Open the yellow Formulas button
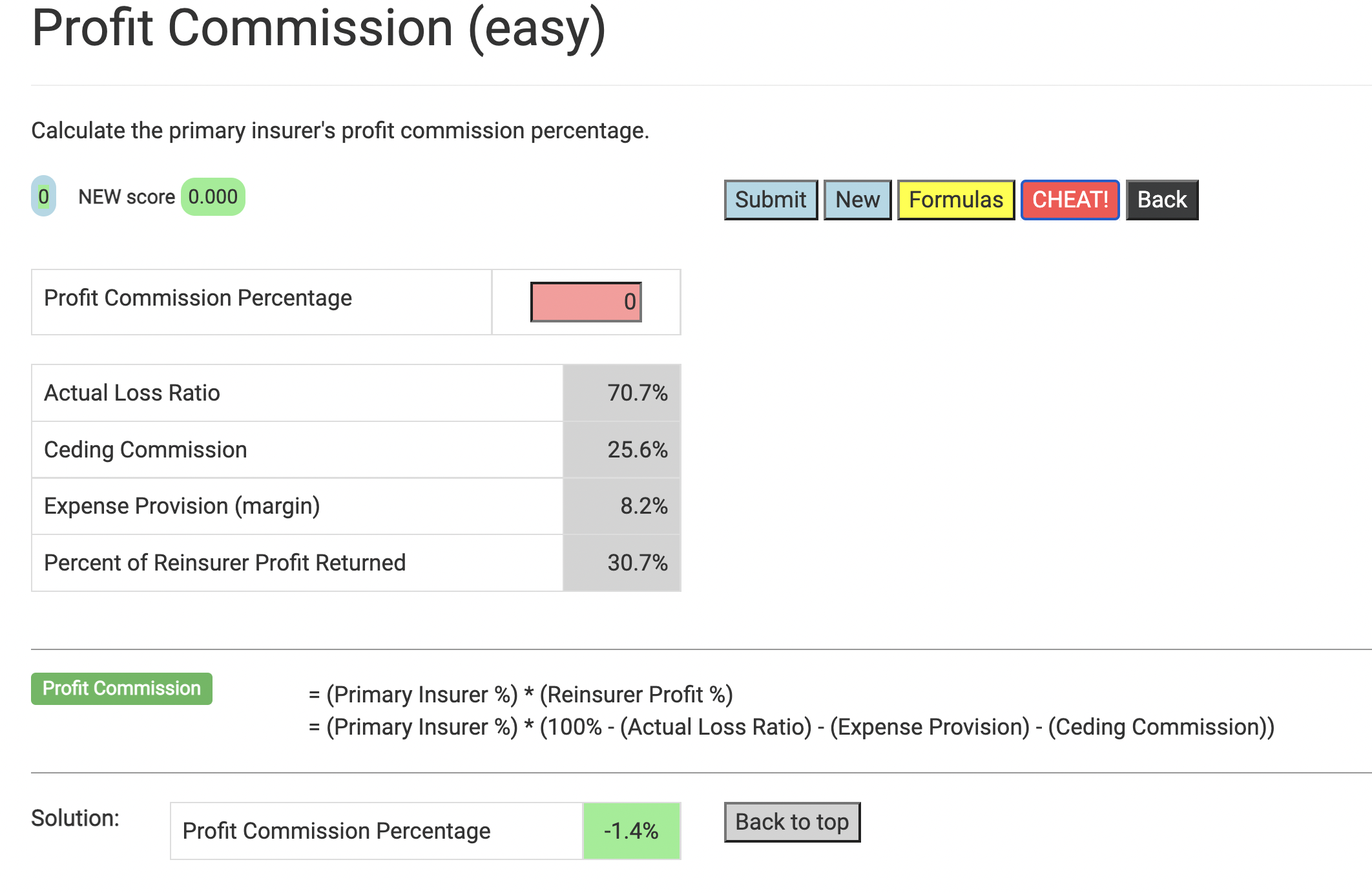 pyautogui.click(x=955, y=200)
